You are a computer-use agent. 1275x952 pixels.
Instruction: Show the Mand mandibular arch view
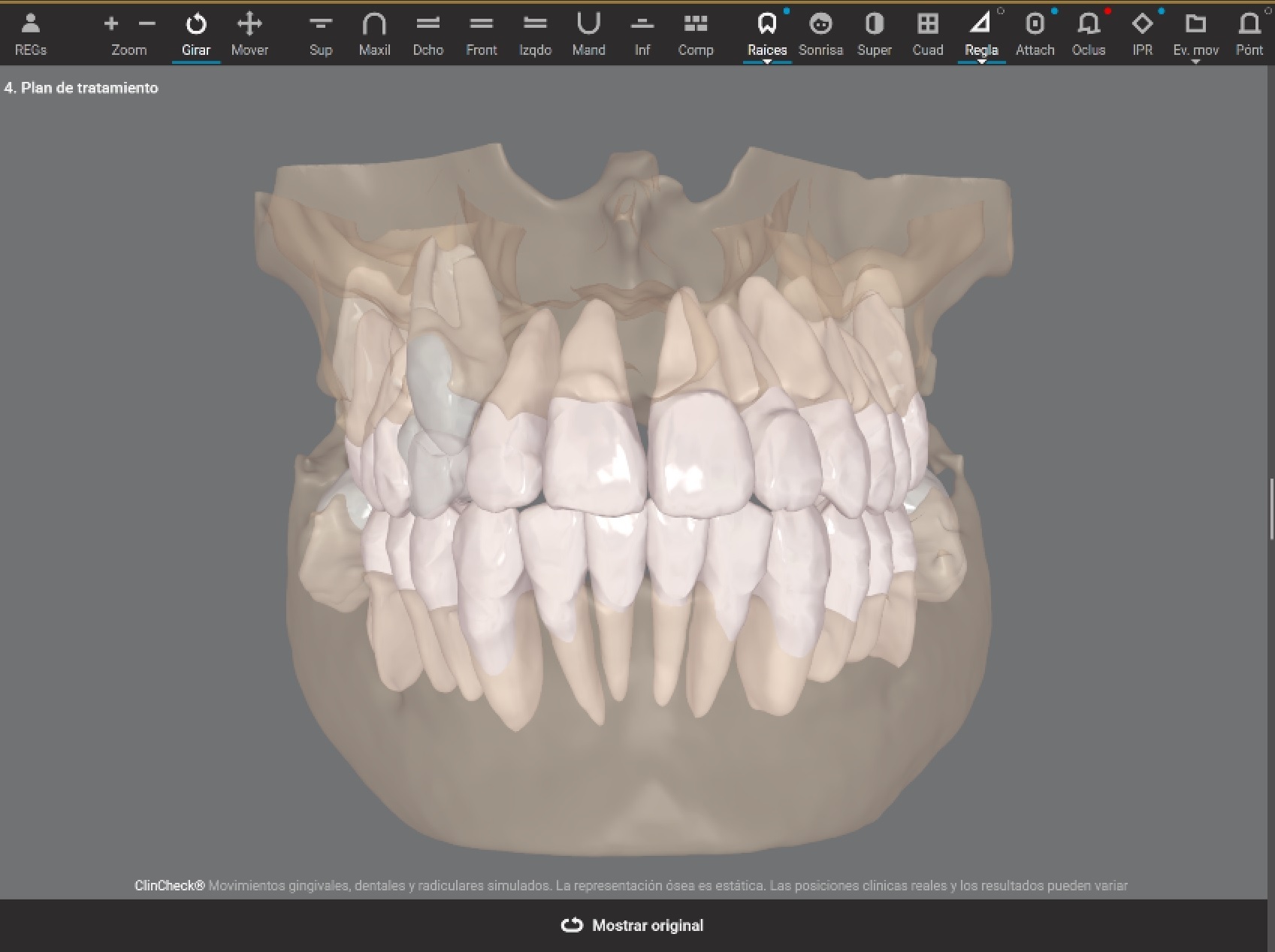tap(589, 30)
